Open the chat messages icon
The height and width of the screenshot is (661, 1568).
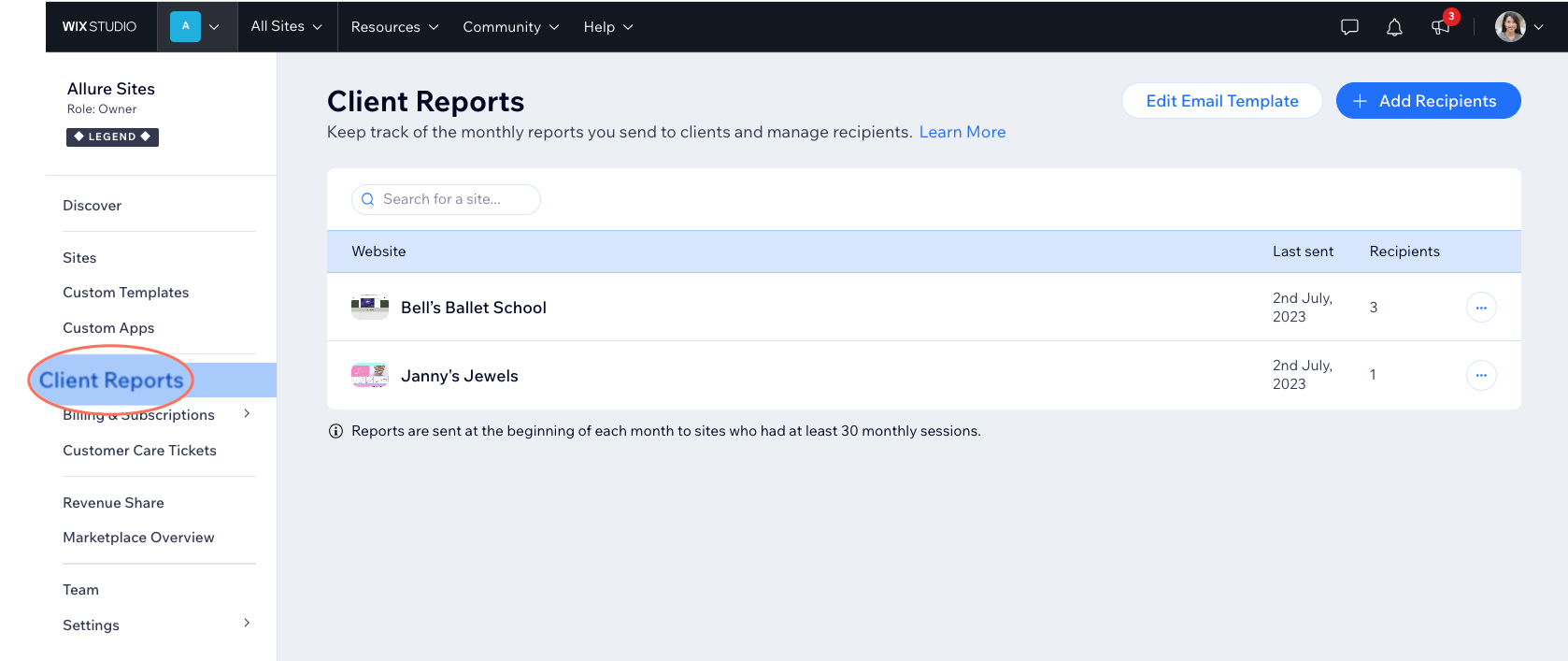(x=1349, y=27)
